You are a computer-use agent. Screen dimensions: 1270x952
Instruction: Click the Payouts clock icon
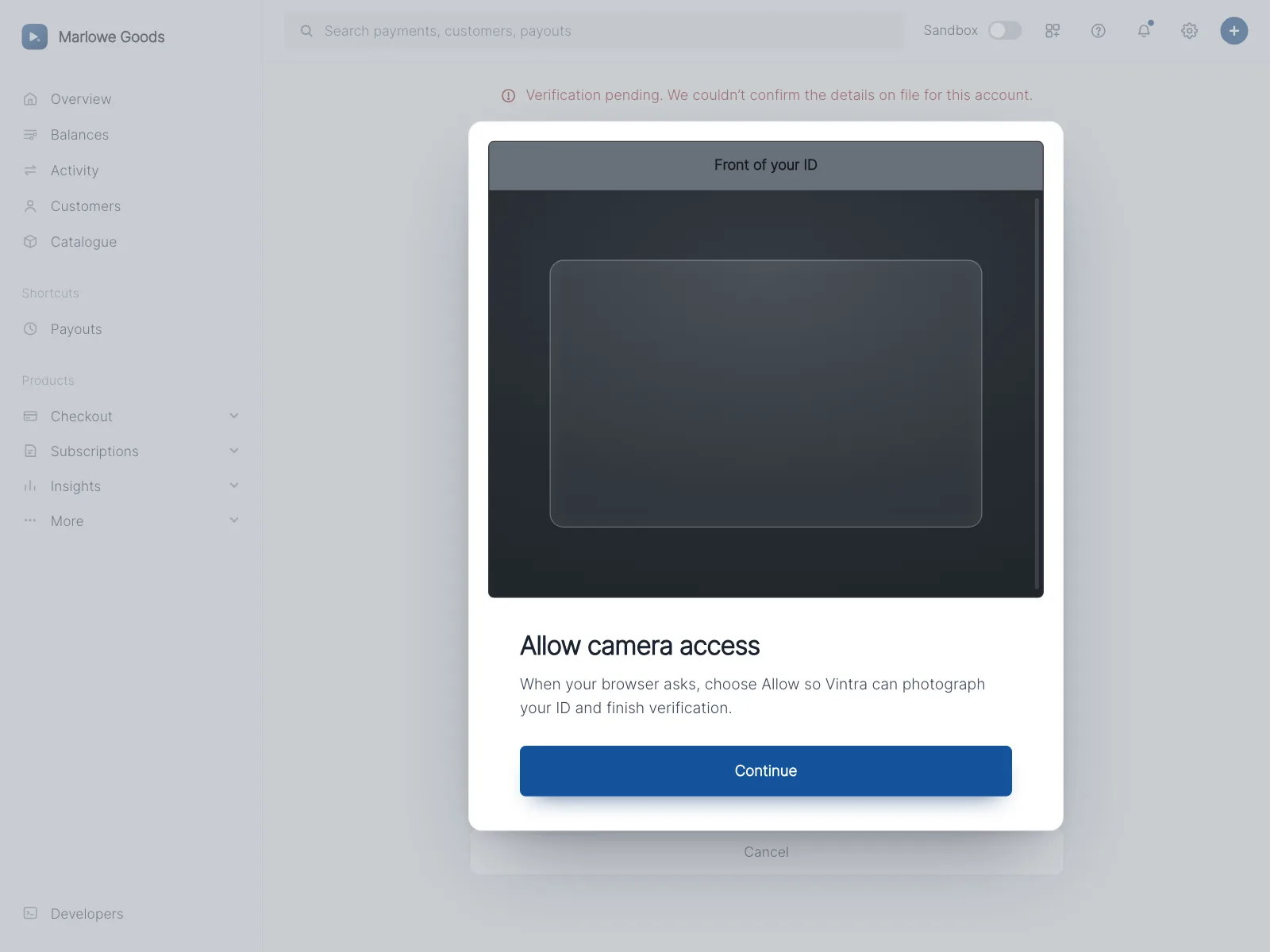tap(30, 329)
